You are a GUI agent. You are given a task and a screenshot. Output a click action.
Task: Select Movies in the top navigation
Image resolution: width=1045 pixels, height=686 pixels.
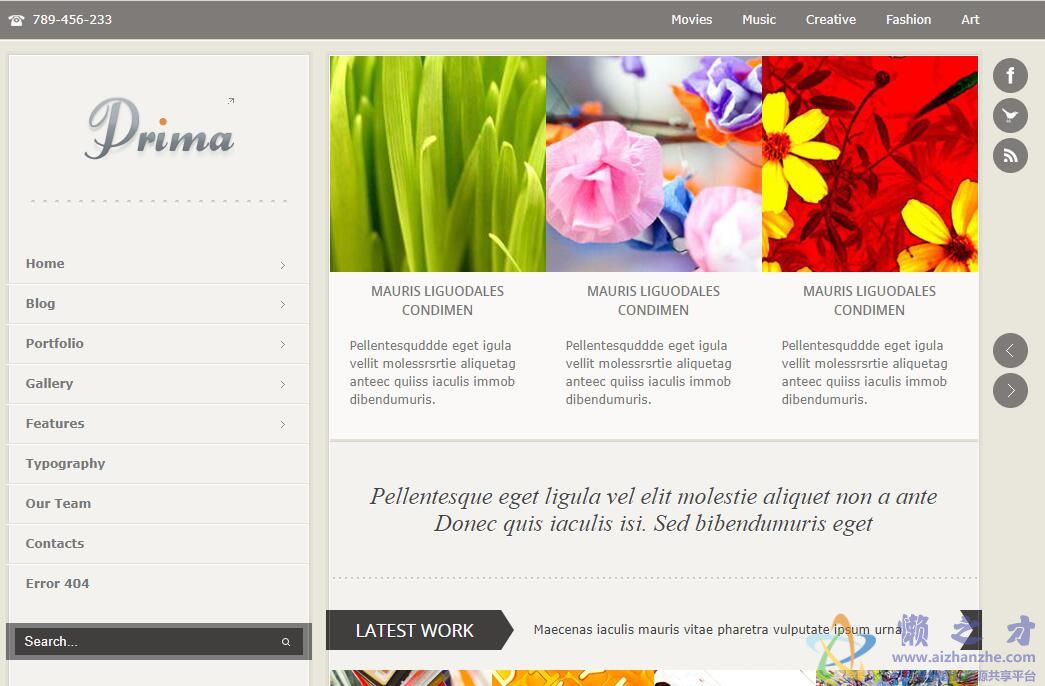click(691, 20)
